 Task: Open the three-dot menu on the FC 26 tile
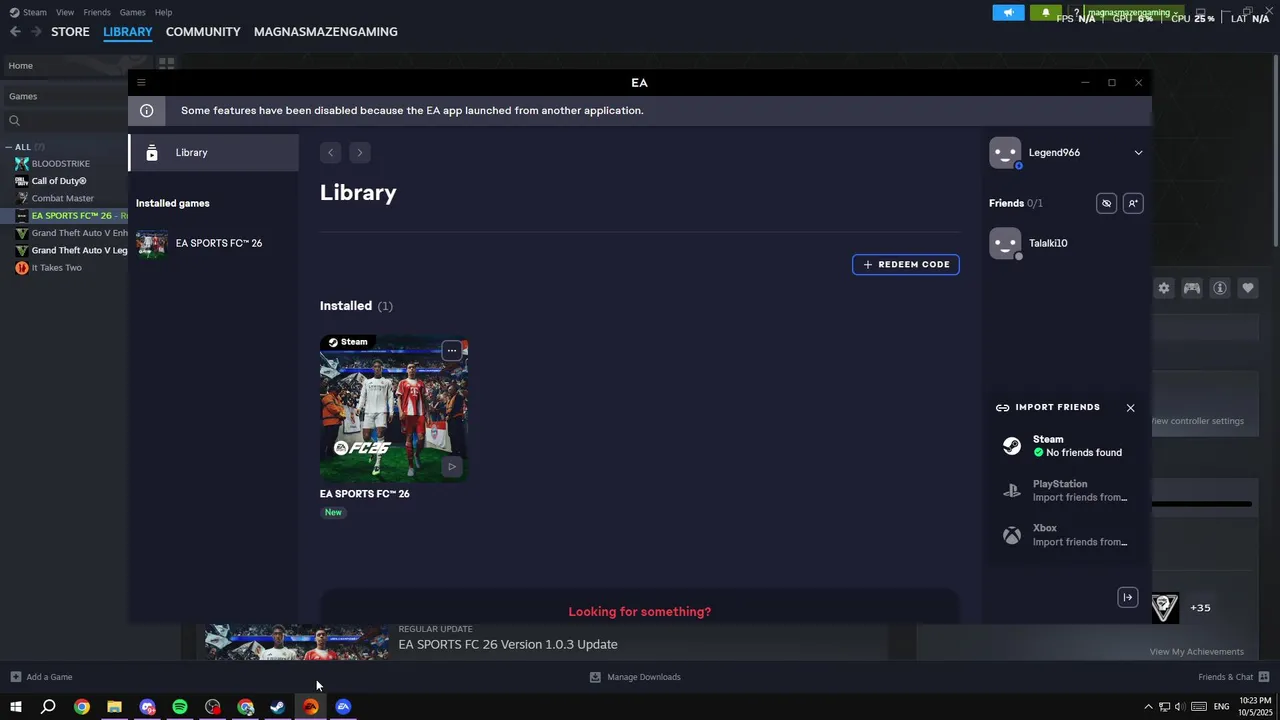point(452,351)
